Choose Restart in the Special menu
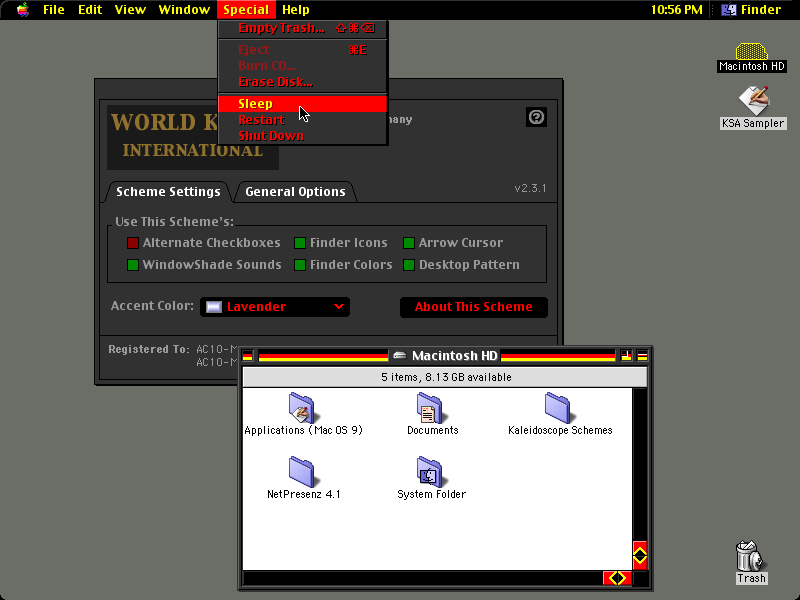The width and height of the screenshot is (800, 600). [303, 120]
